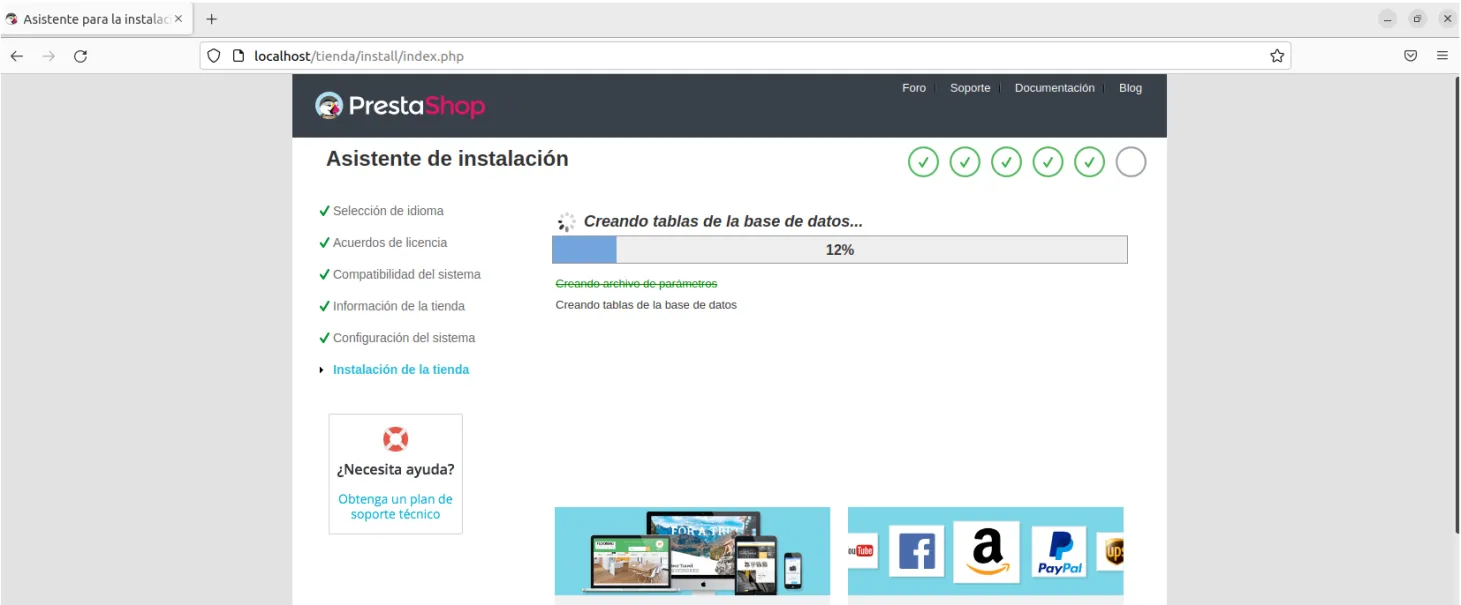Open the Foro link in header
Image resolution: width=1461 pixels, height=605 pixels.
[x=913, y=88]
